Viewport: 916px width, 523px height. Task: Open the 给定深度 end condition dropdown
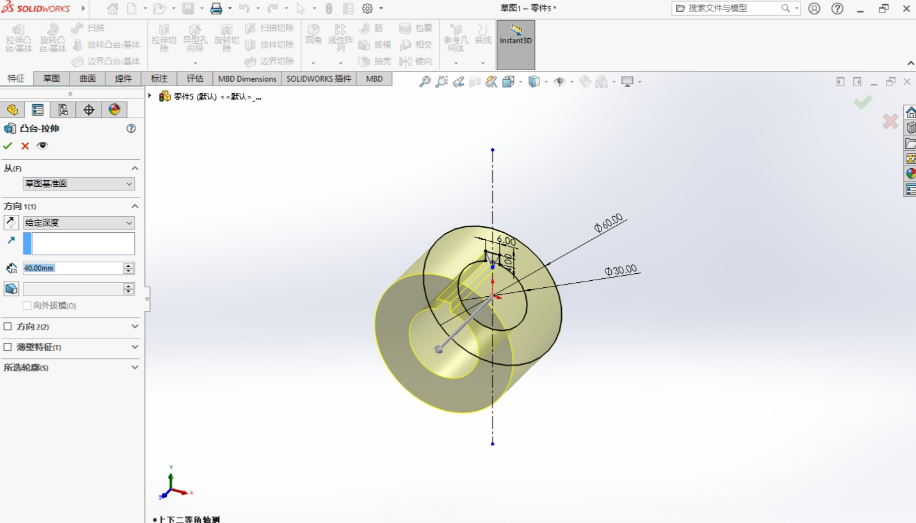(79, 223)
